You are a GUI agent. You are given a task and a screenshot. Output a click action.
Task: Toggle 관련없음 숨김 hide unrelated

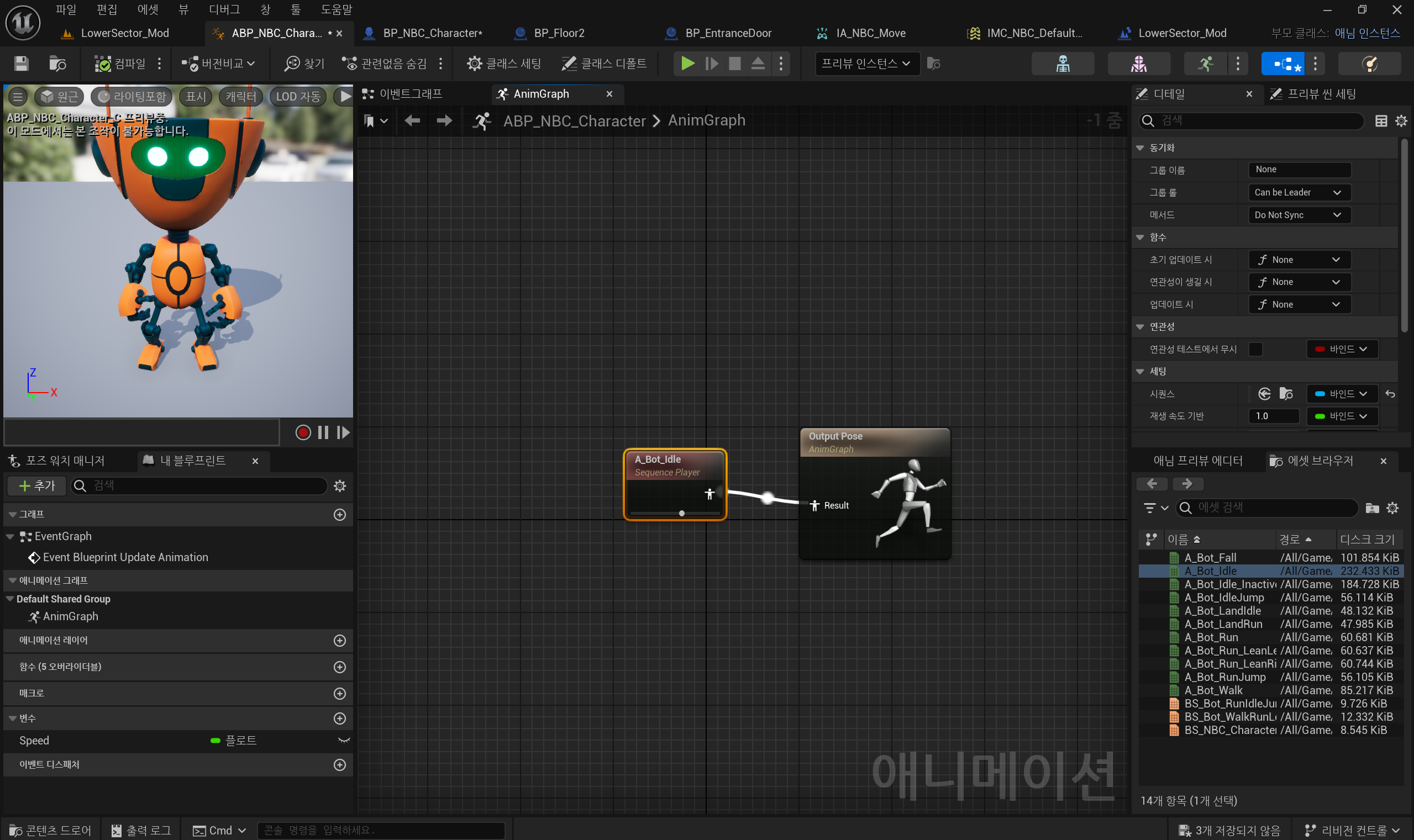pyautogui.click(x=384, y=64)
